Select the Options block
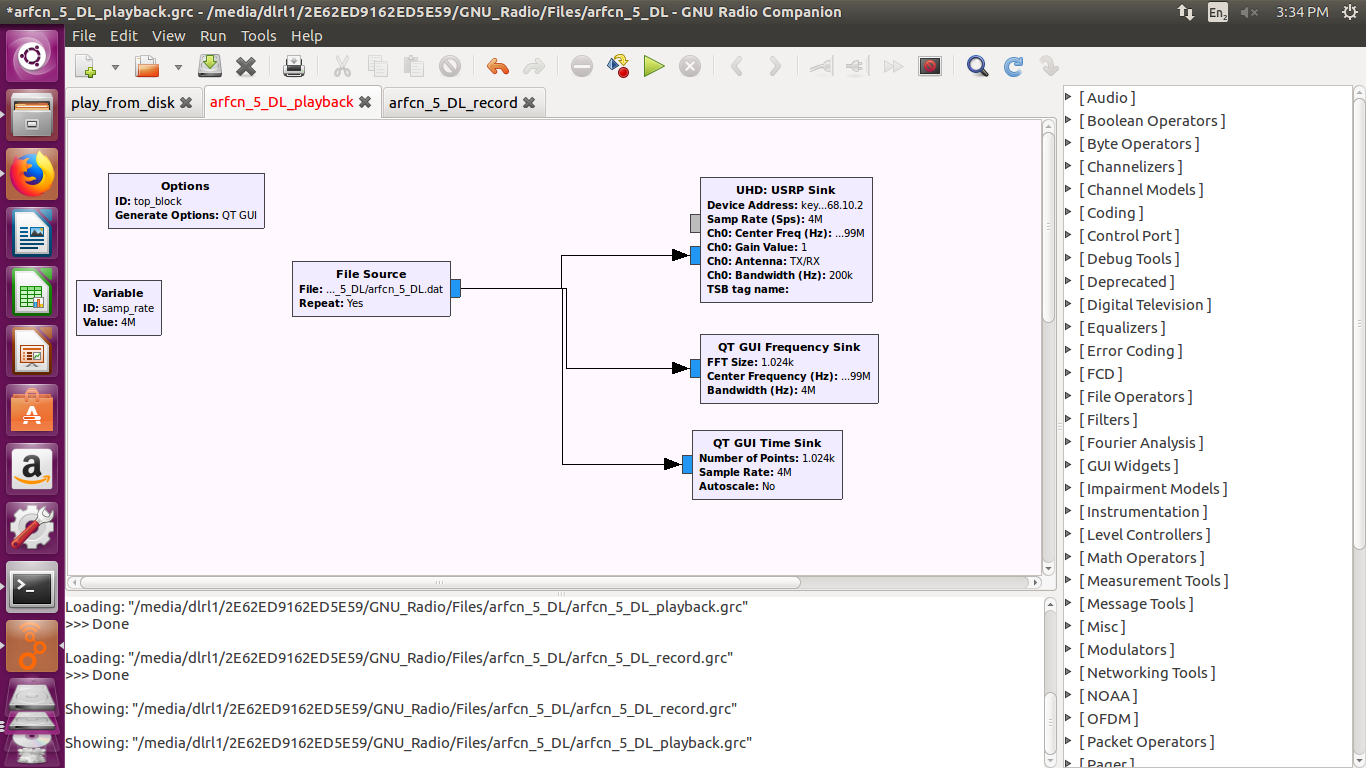 click(x=186, y=201)
